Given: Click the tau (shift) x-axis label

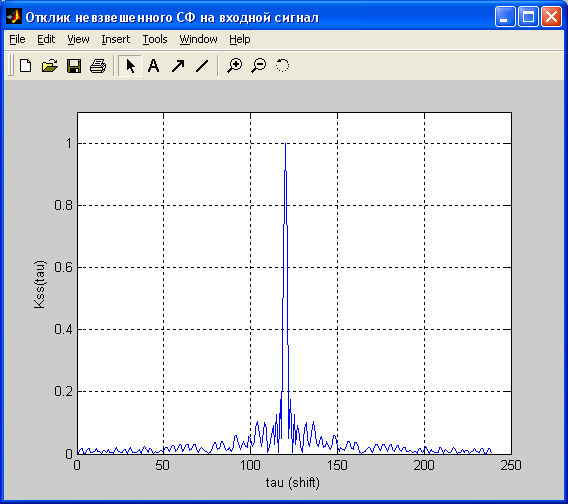Looking at the screenshot, I should coord(293,483).
